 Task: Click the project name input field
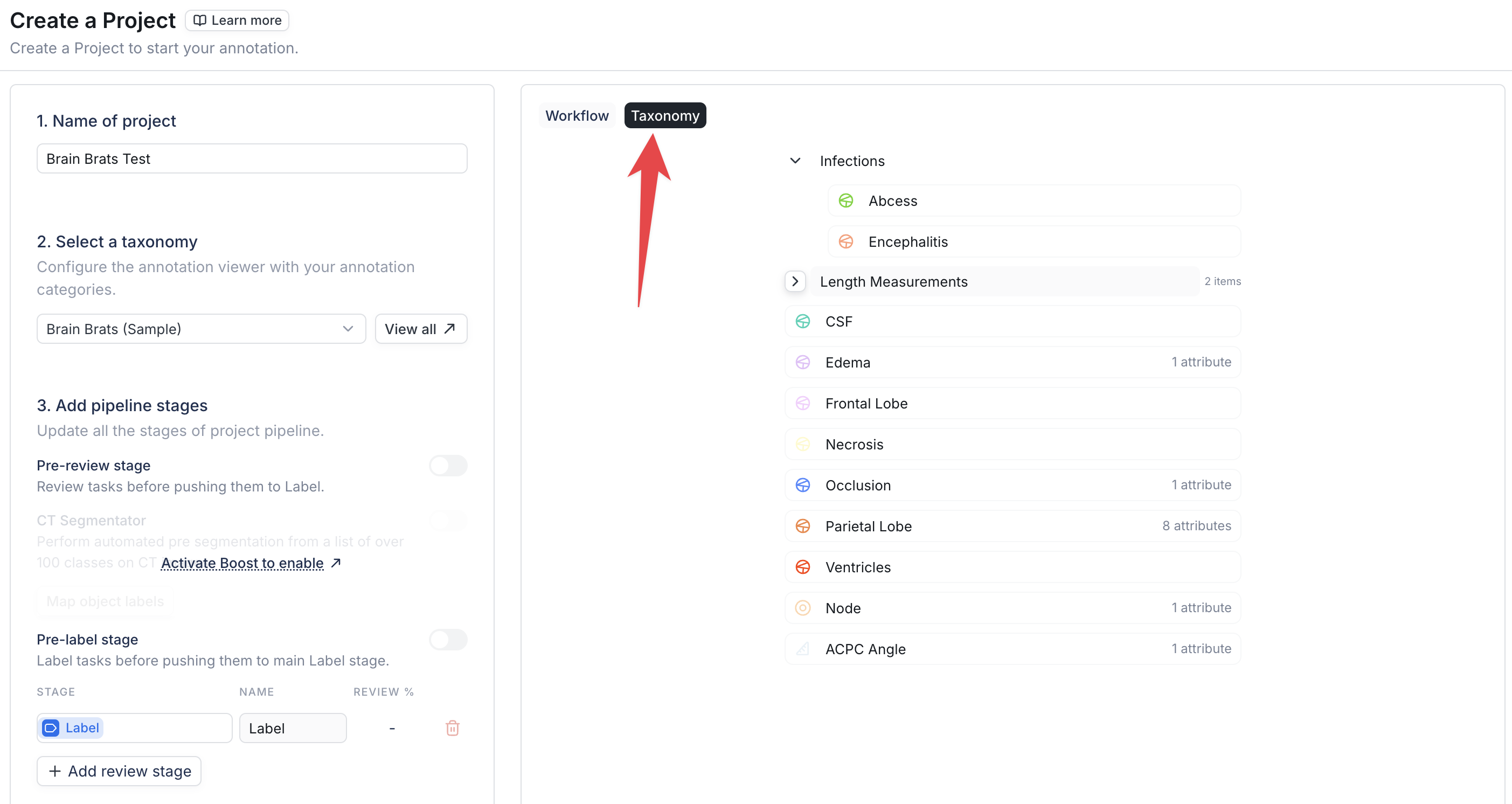[x=252, y=158]
